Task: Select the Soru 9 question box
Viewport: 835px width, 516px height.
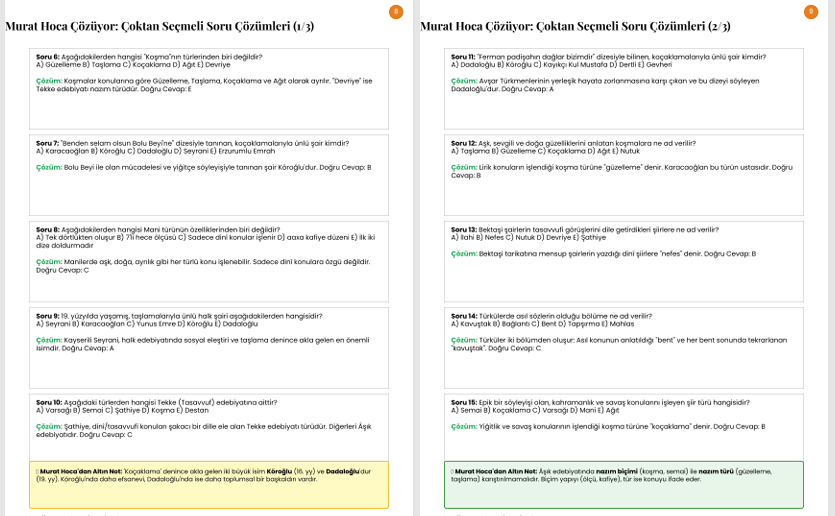Action: point(208,347)
